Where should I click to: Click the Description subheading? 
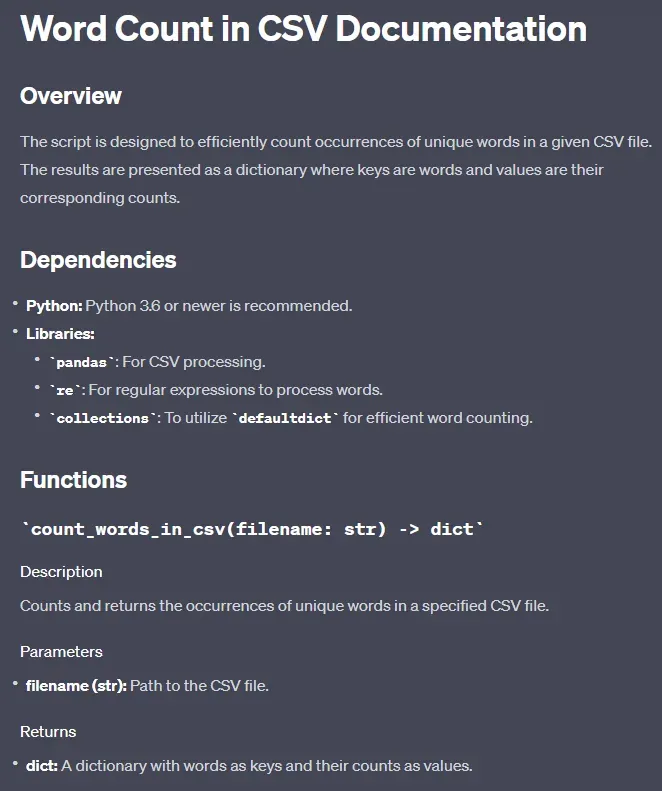(61, 572)
